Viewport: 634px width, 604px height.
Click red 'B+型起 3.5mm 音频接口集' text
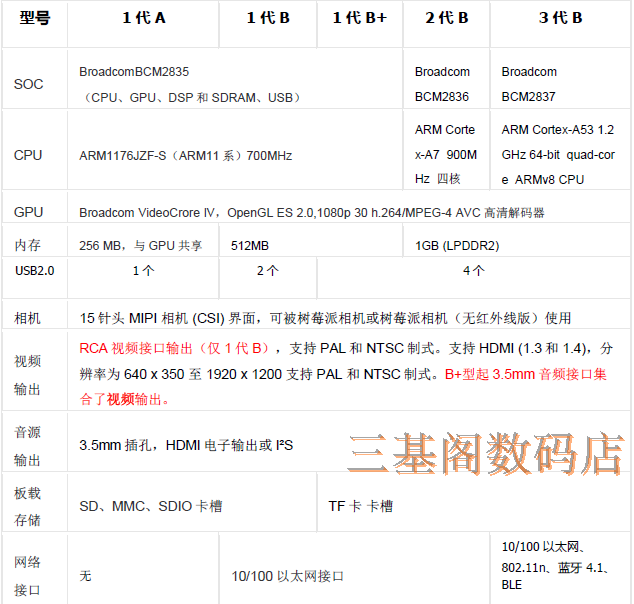pos(526,374)
